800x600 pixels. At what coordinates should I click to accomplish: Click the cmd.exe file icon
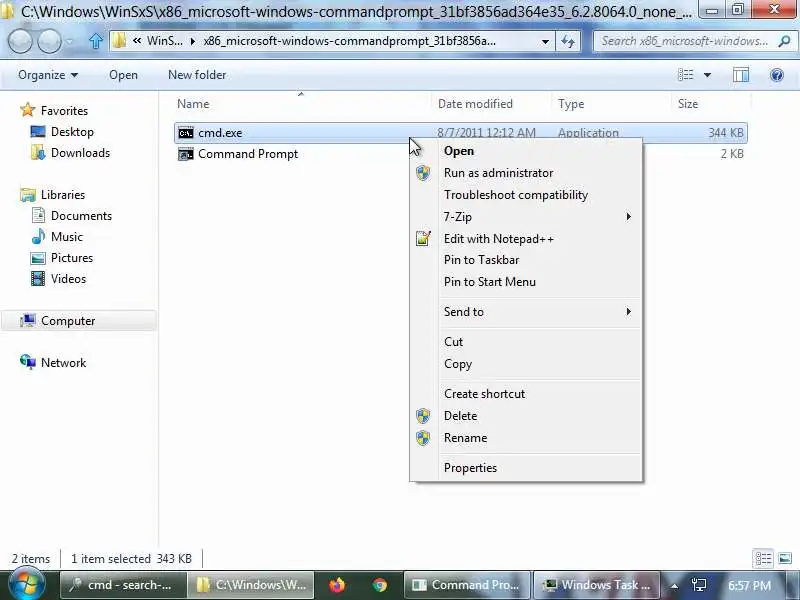click(186, 133)
